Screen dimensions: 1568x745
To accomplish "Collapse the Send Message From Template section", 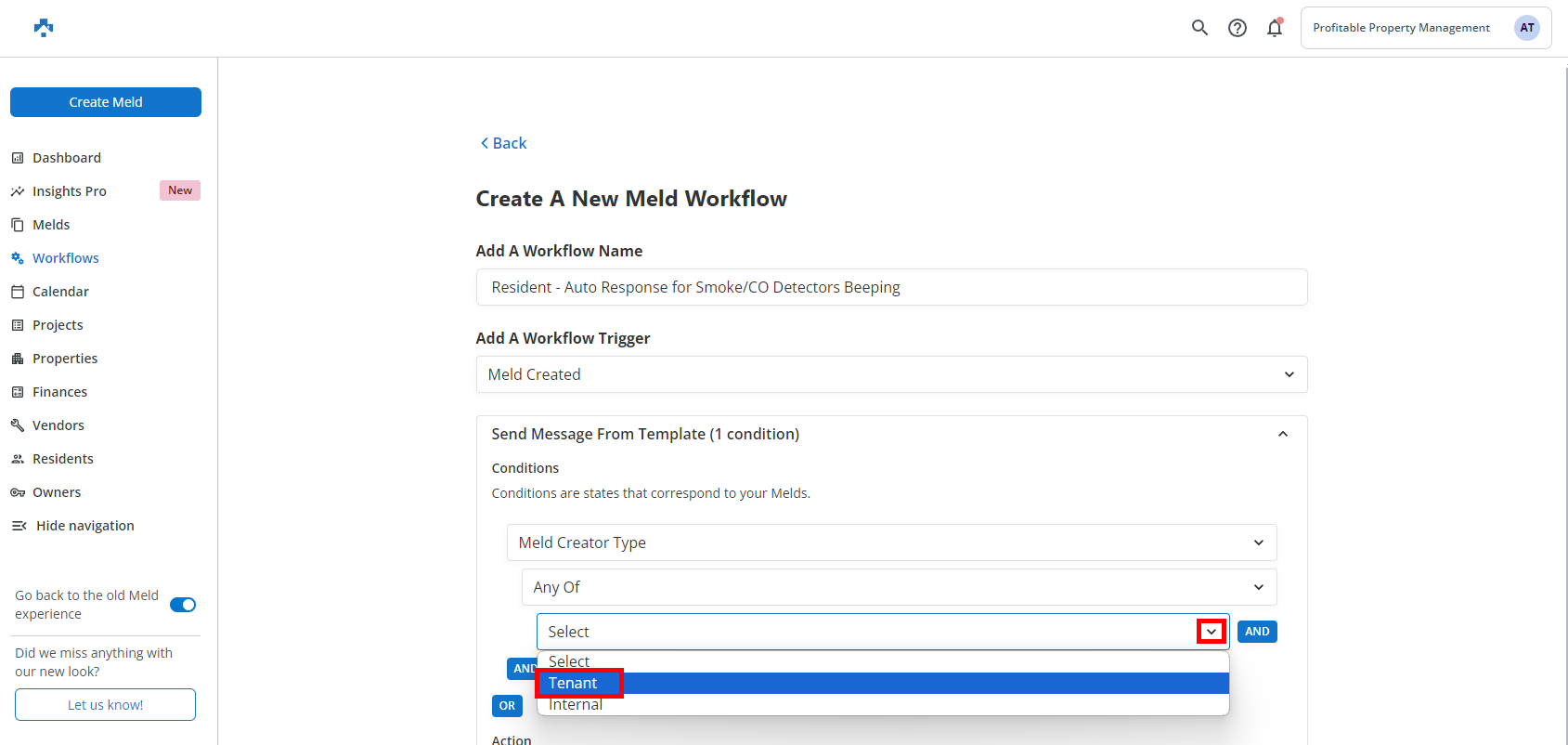I will click(1282, 434).
